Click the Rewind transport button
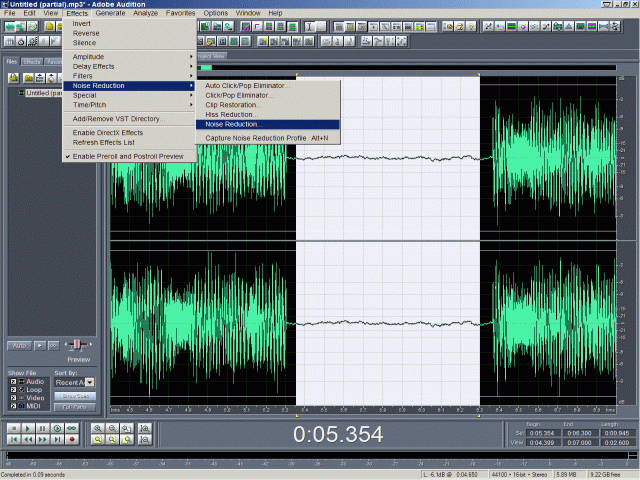 [28, 440]
